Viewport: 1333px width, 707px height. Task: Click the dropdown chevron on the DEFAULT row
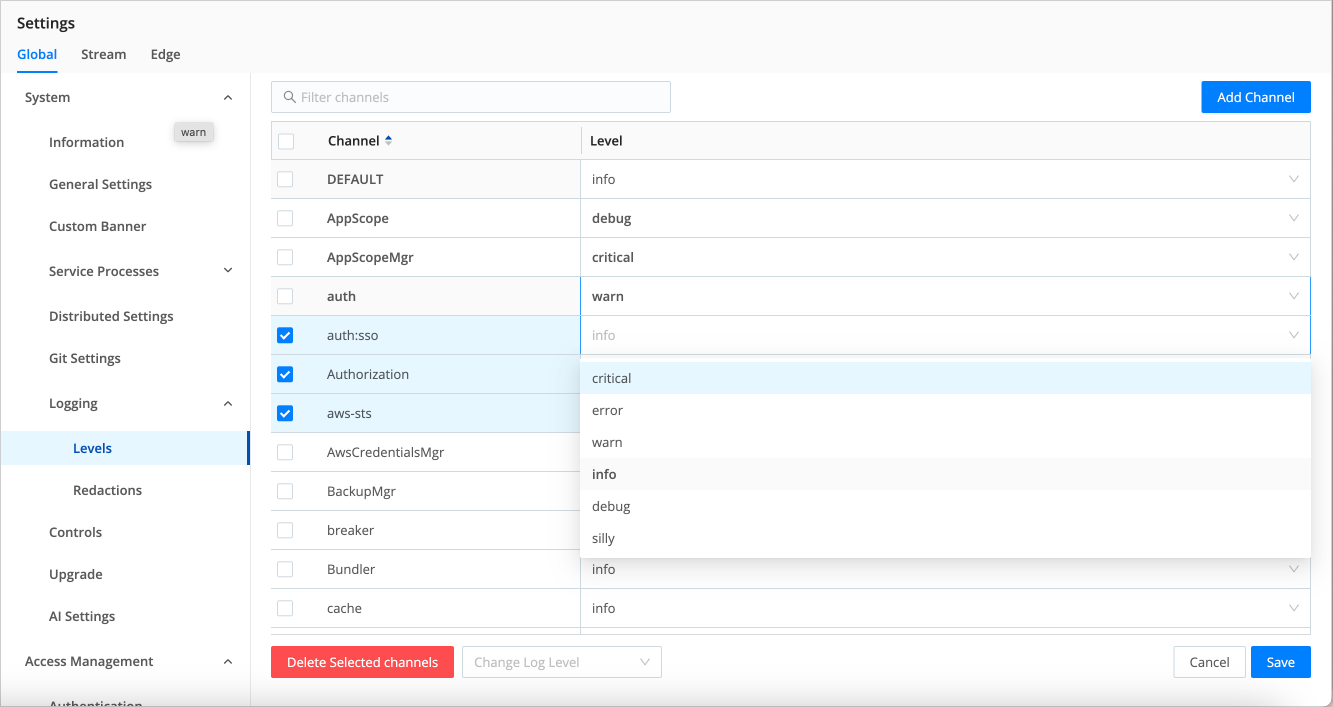point(1294,179)
